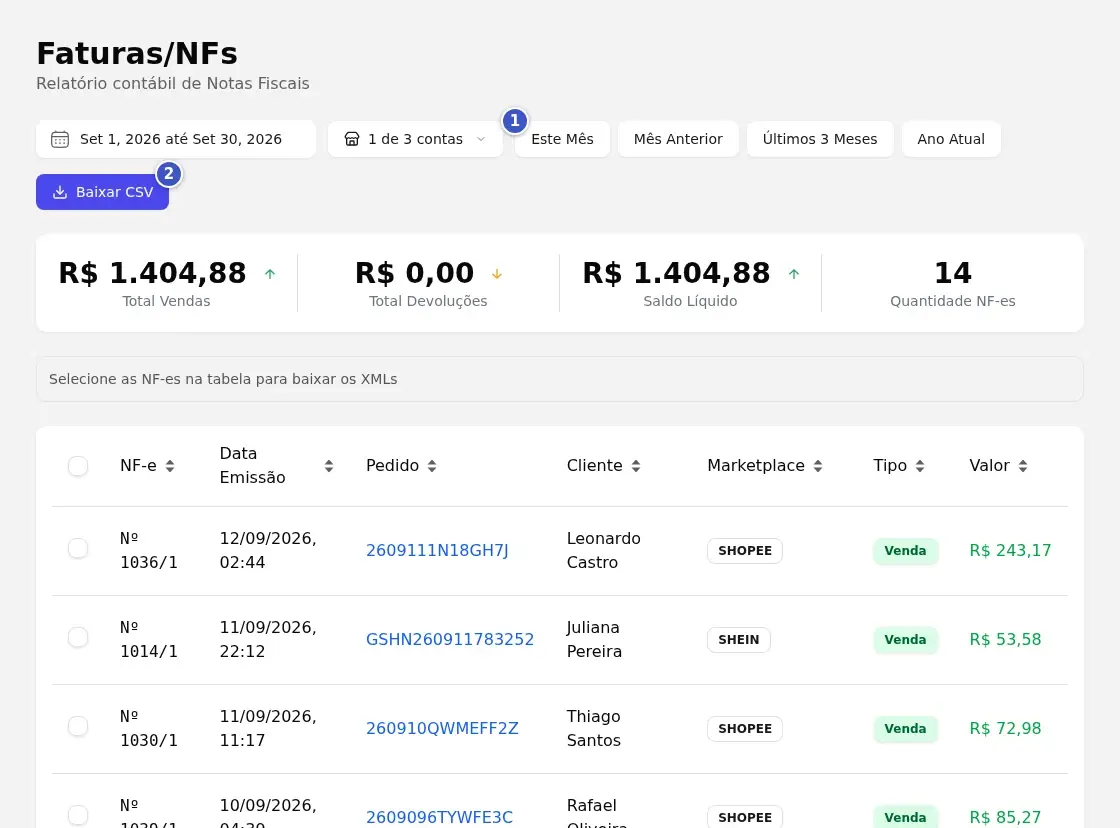Sort by Data Emissão using sort arrows
This screenshot has height=828, width=1120.
click(x=329, y=466)
